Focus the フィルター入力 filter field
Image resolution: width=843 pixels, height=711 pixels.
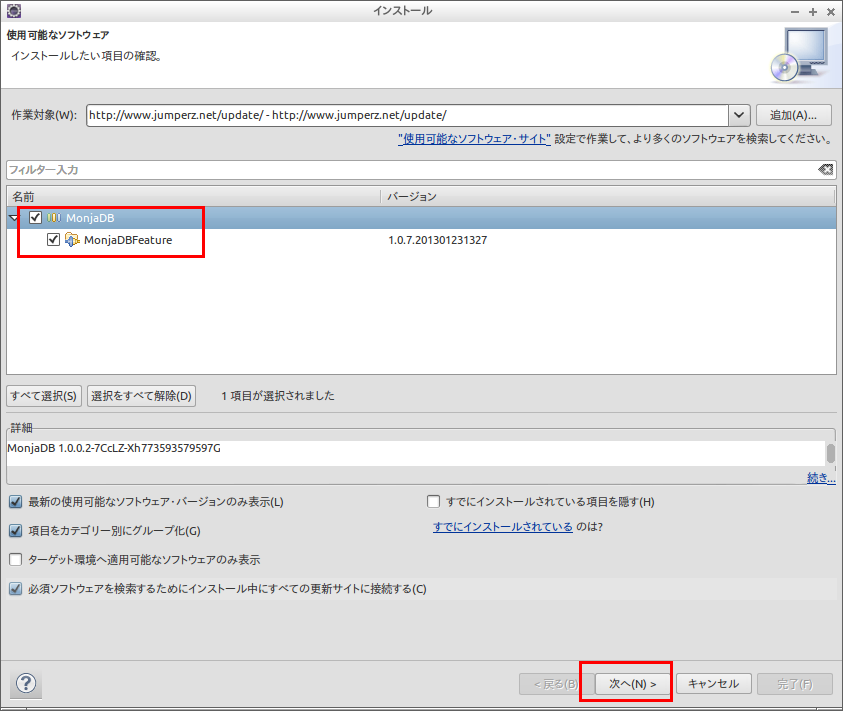pos(412,170)
